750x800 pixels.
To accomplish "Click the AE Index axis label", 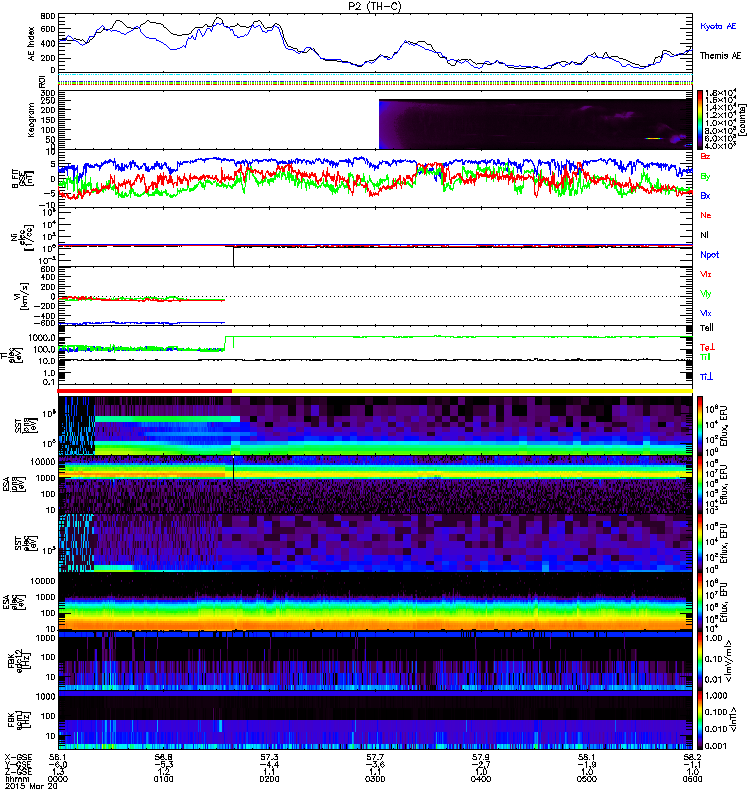I will coord(32,44).
